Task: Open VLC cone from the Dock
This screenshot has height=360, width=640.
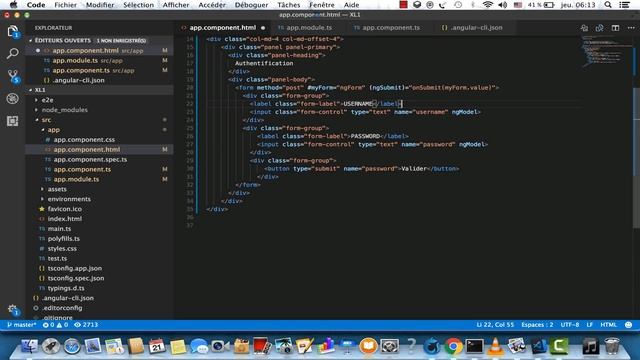Action: tap(495, 346)
